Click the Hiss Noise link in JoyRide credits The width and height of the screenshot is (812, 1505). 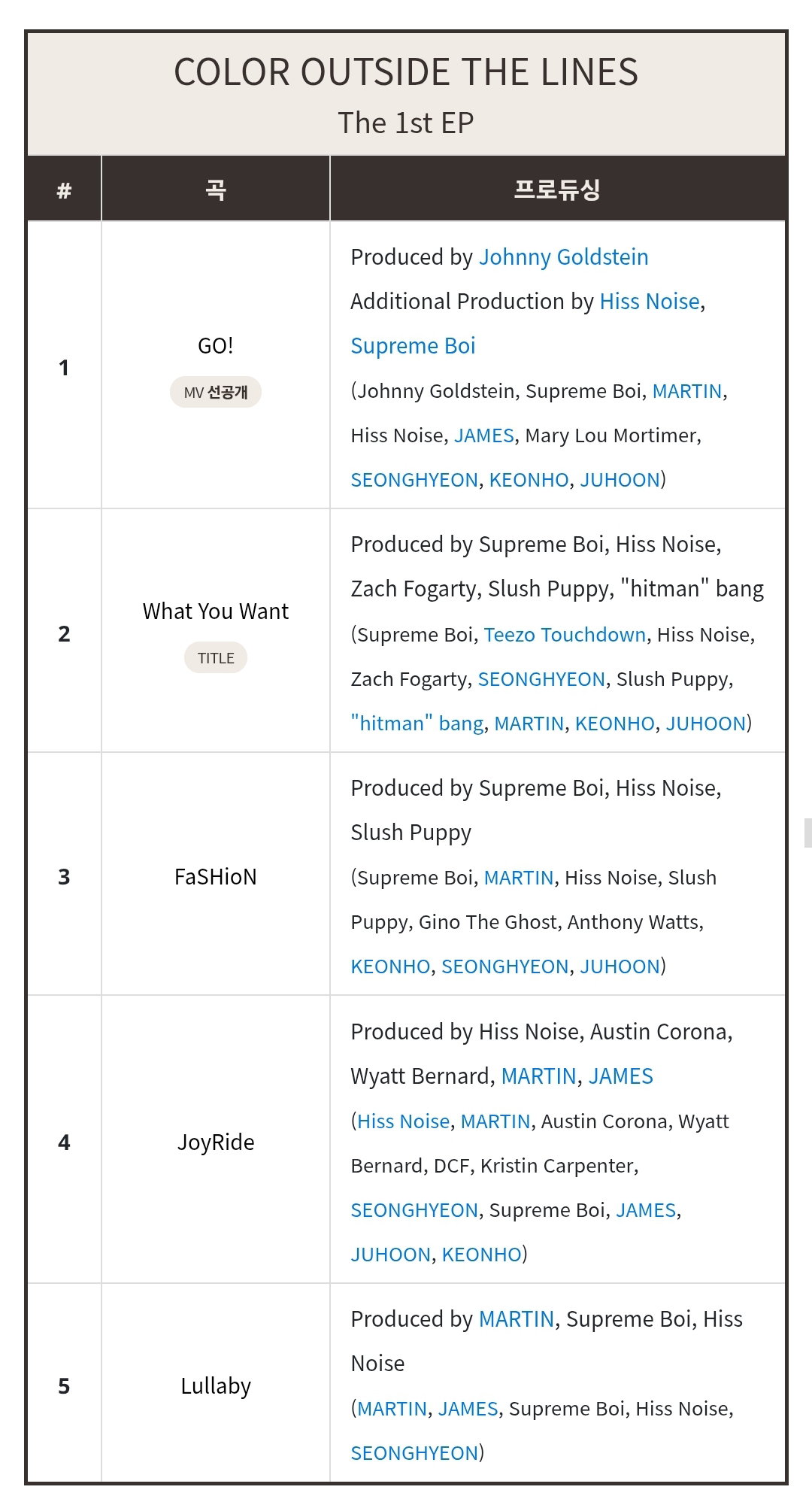click(404, 1121)
